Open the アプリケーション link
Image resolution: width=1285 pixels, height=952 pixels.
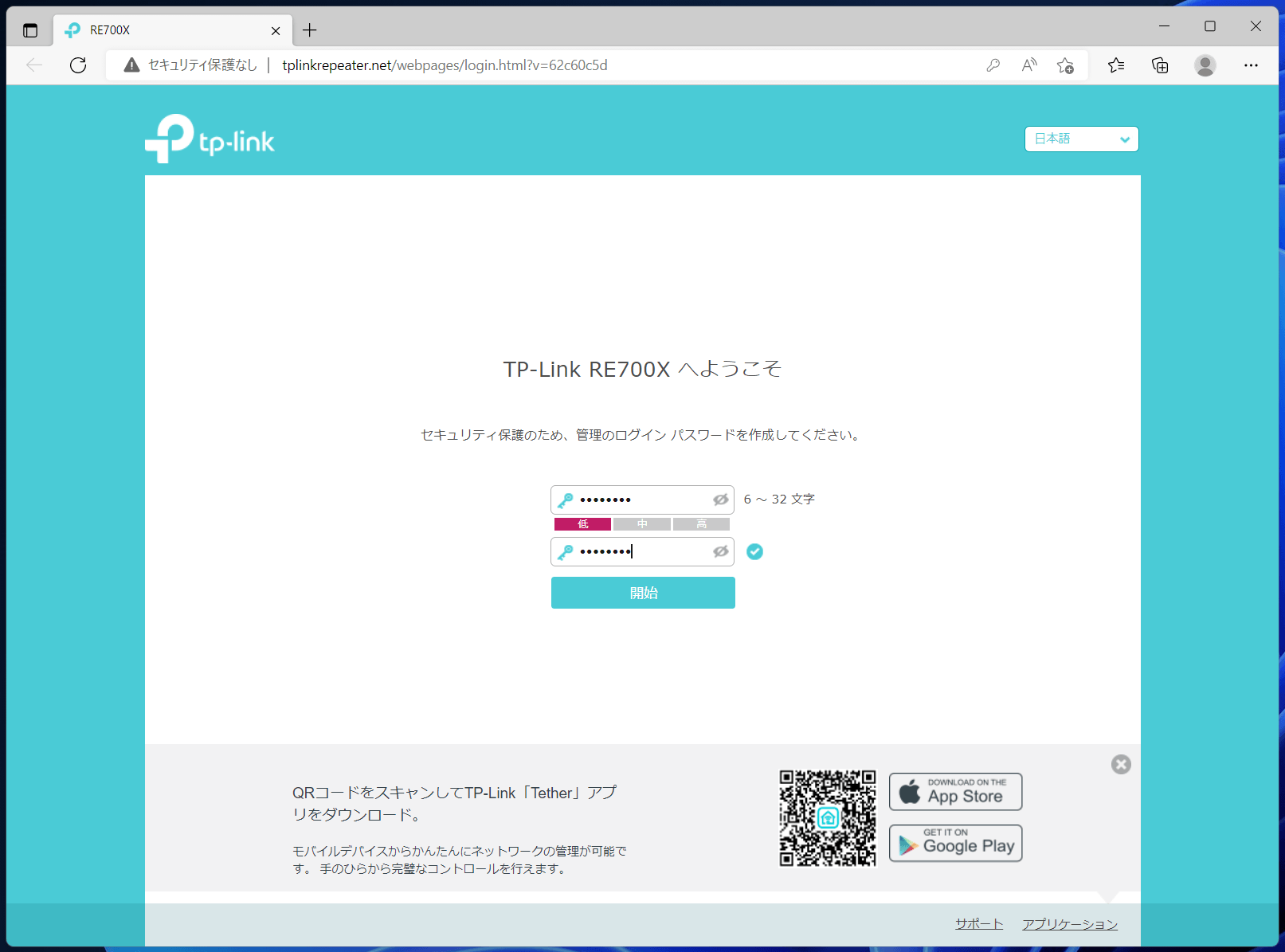pyautogui.click(x=1070, y=924)
